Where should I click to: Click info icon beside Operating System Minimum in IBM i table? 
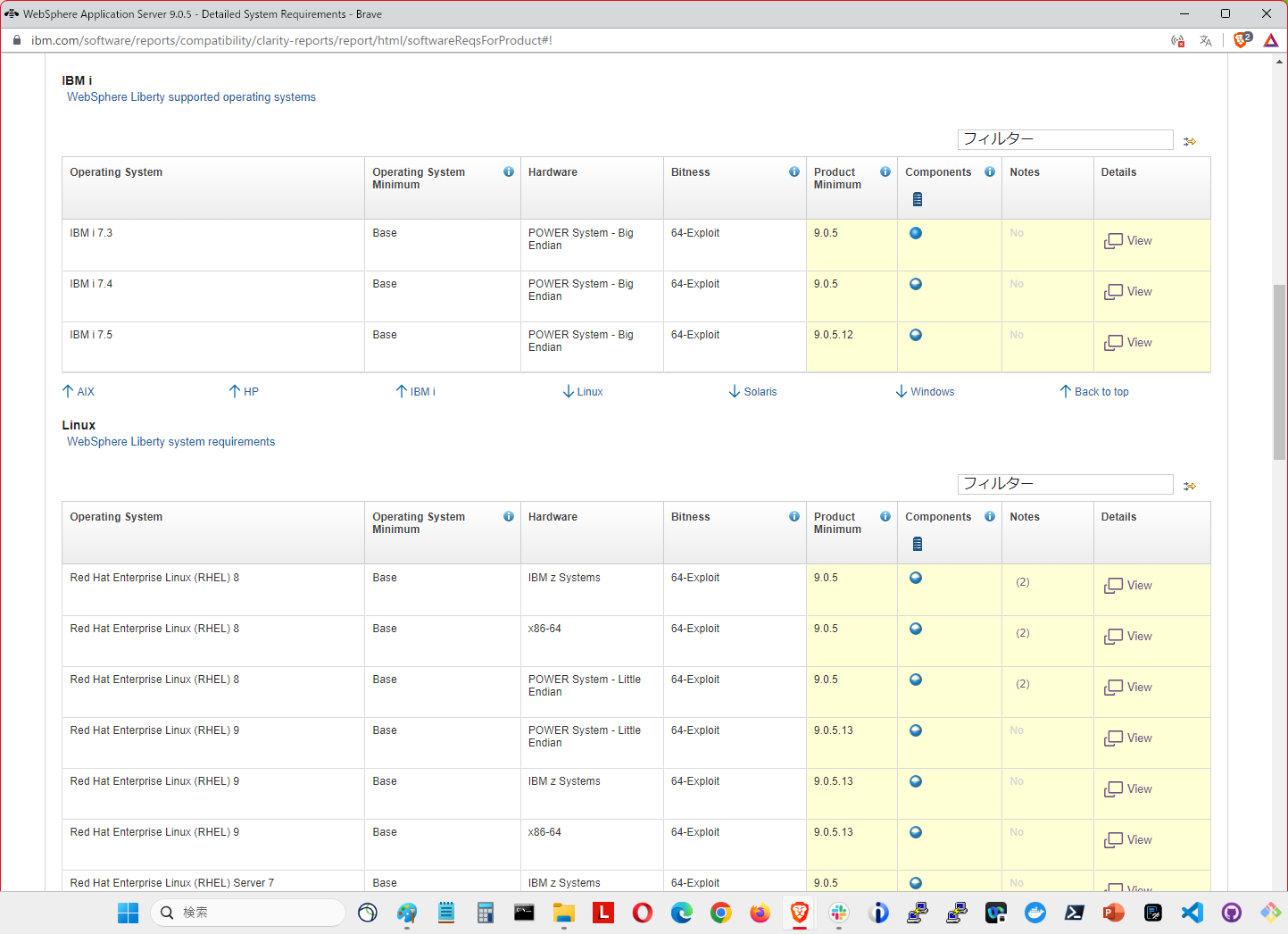click(509, 171)
